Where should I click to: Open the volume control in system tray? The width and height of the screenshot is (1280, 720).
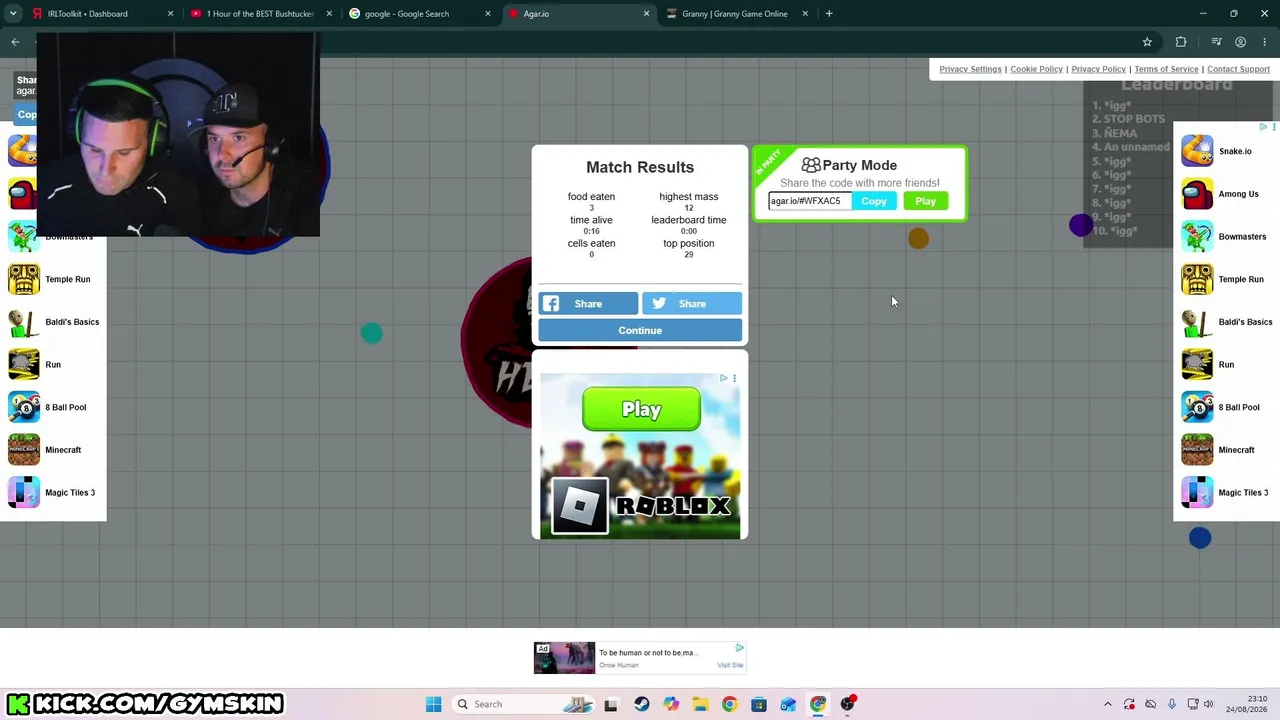1208,704
